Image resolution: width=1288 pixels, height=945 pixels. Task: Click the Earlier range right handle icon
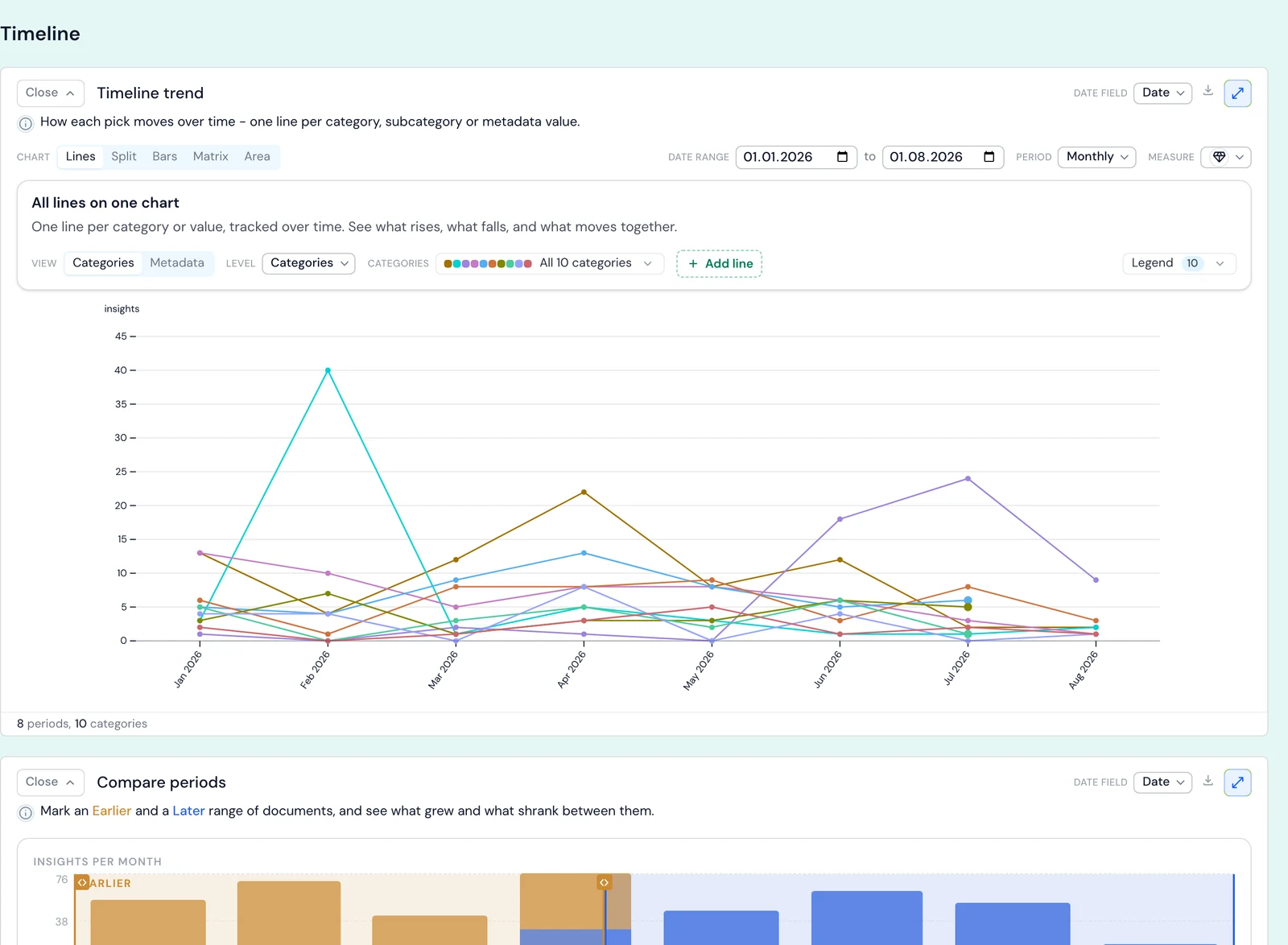coord(604,882)
